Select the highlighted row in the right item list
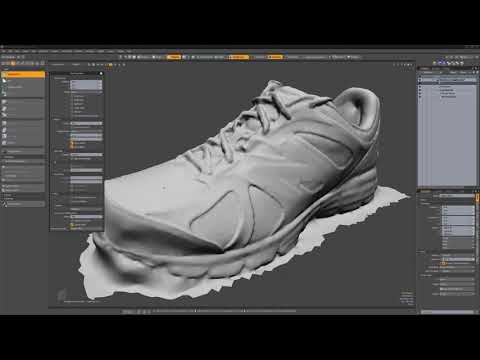Image resolution: width=480 pixels, height=360 pixels. pos(447,80)
